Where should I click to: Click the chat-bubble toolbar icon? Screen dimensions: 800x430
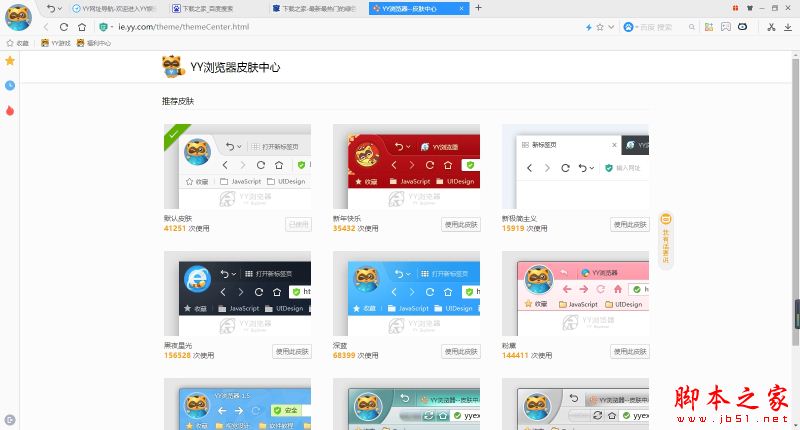726,27
